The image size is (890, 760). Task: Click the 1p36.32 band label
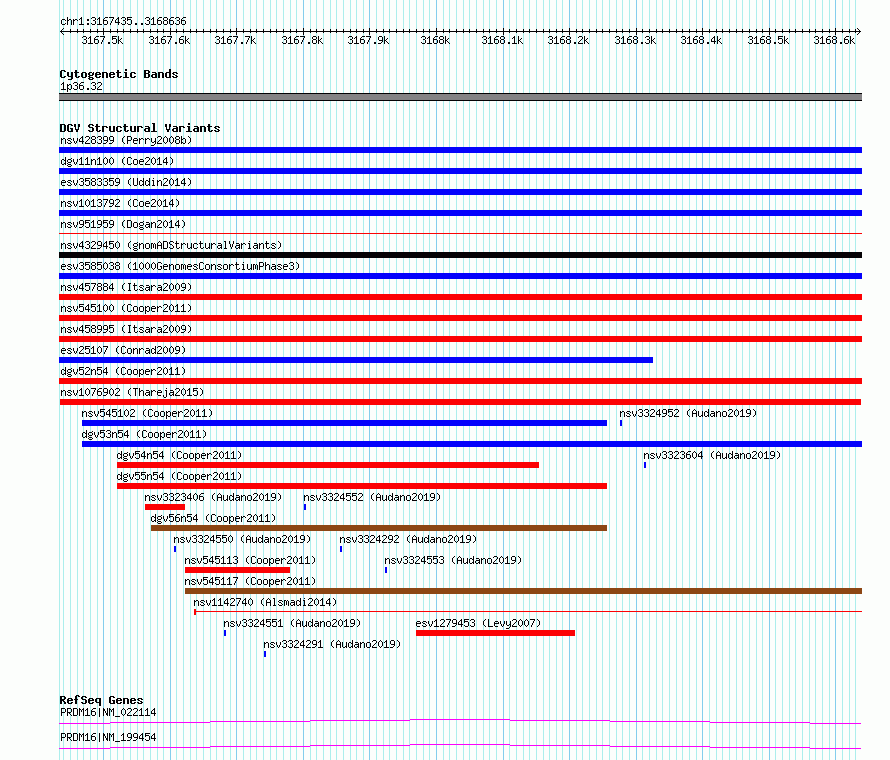pyautogui.click(x=81, y=86)
